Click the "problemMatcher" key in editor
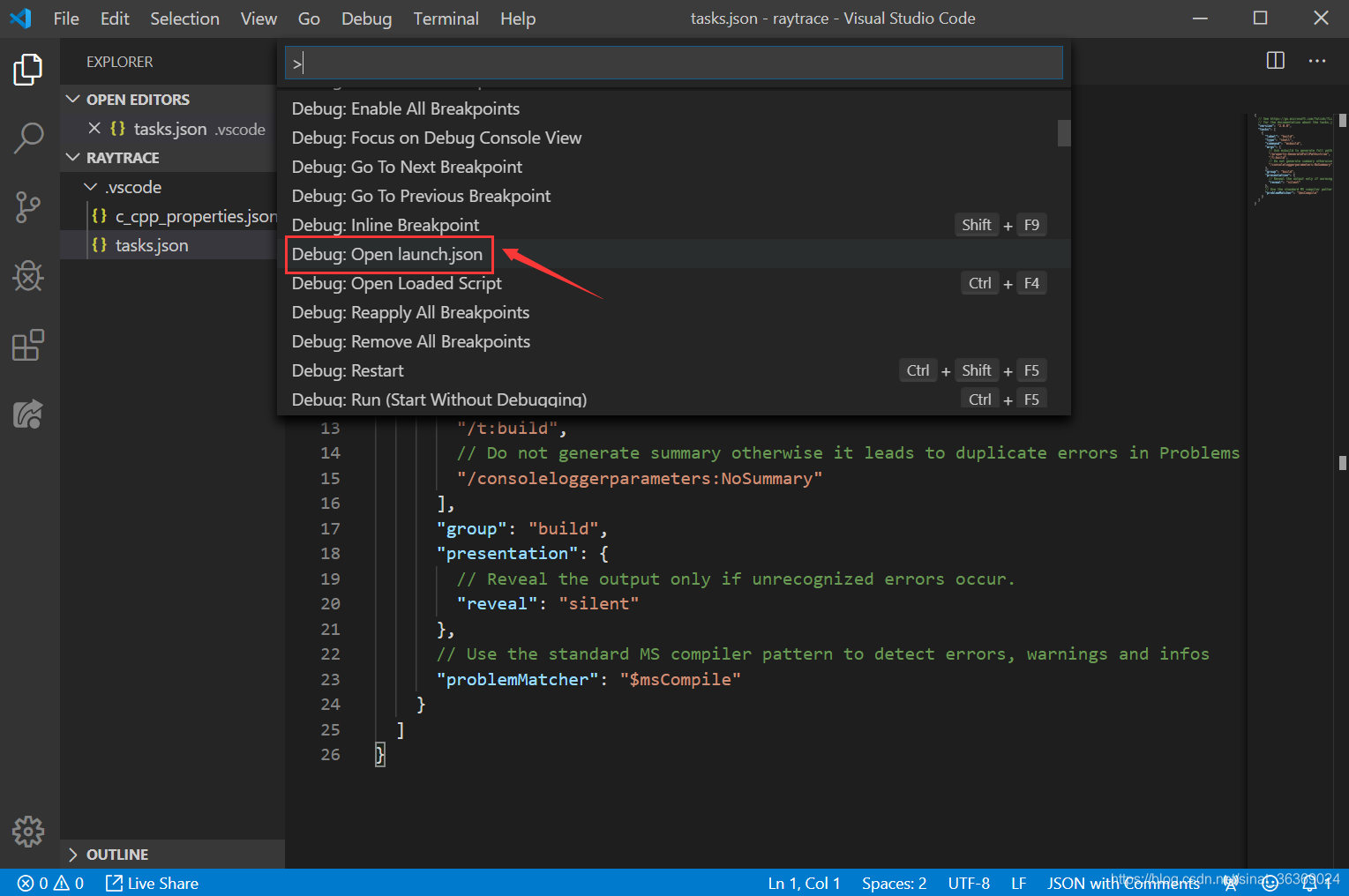Image resolution: width=1349 pixels, height=896 pixels. (x=517, y=680)
